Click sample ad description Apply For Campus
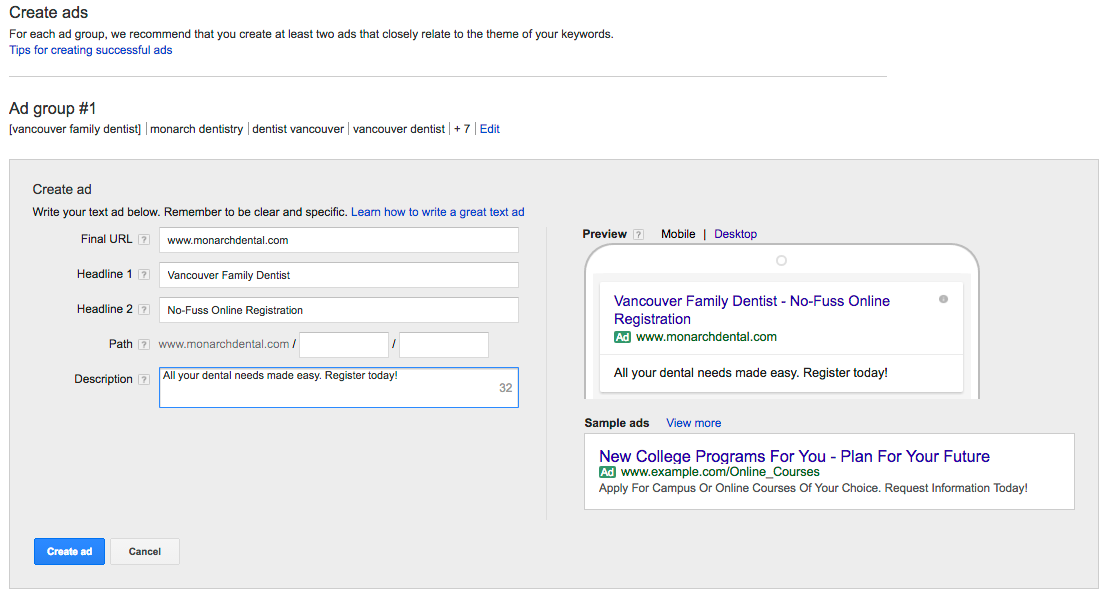This screenshot has width=1109, height=600. [x=813, y=488]
